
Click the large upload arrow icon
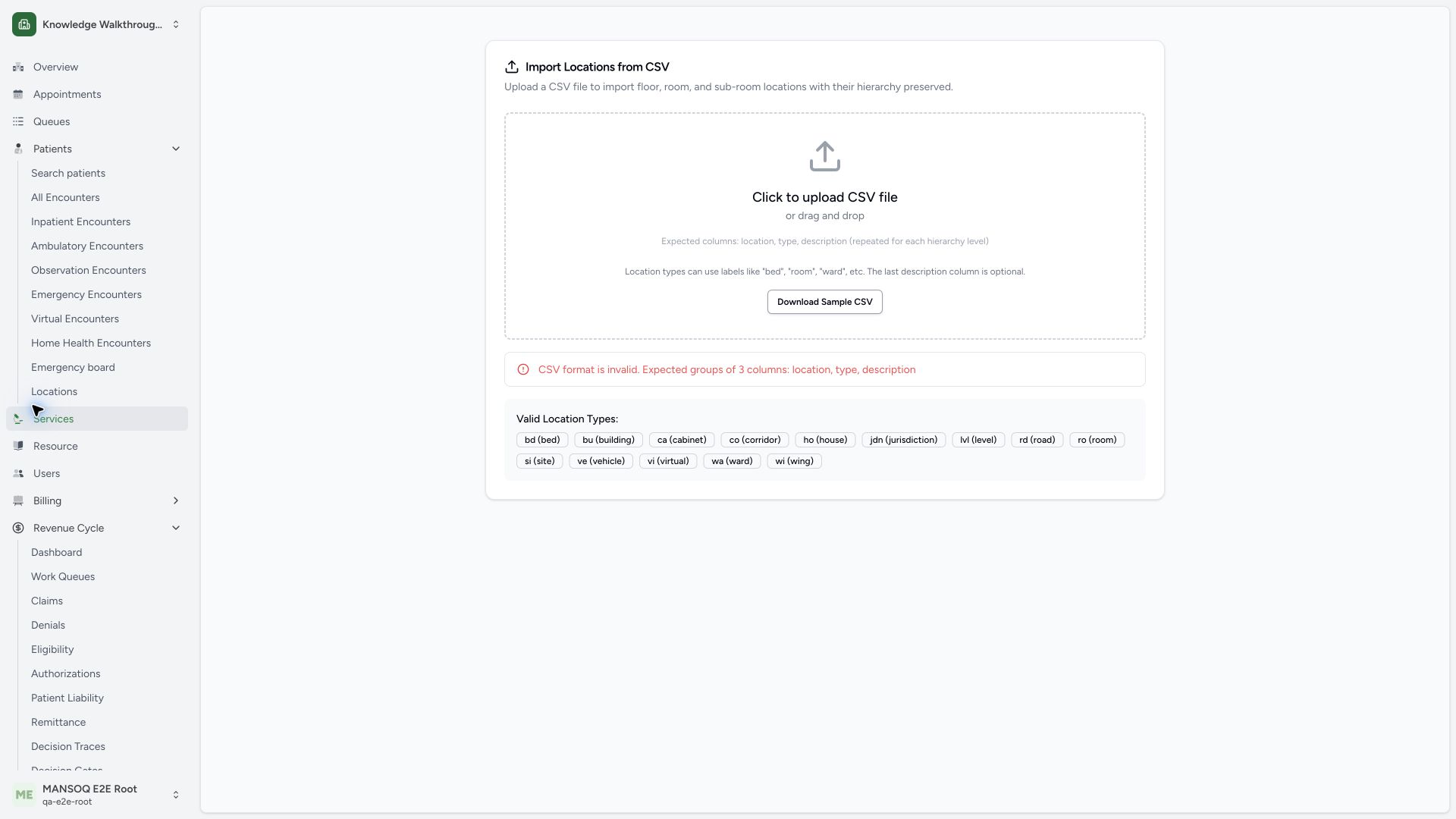(825, 156)
